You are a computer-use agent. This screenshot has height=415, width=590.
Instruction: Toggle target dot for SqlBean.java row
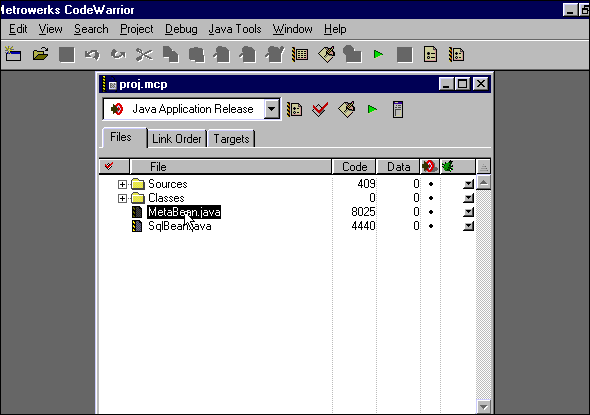tap(431, 226)
